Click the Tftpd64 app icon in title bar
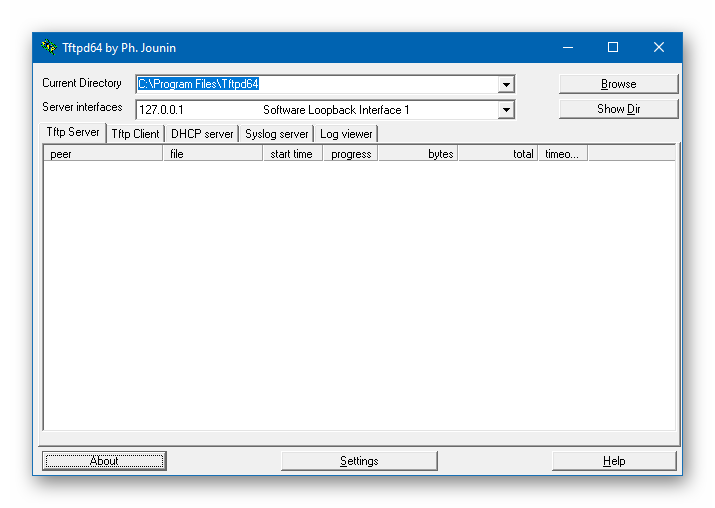This screenshot has height=508, width=715. [x=49, y=47]
